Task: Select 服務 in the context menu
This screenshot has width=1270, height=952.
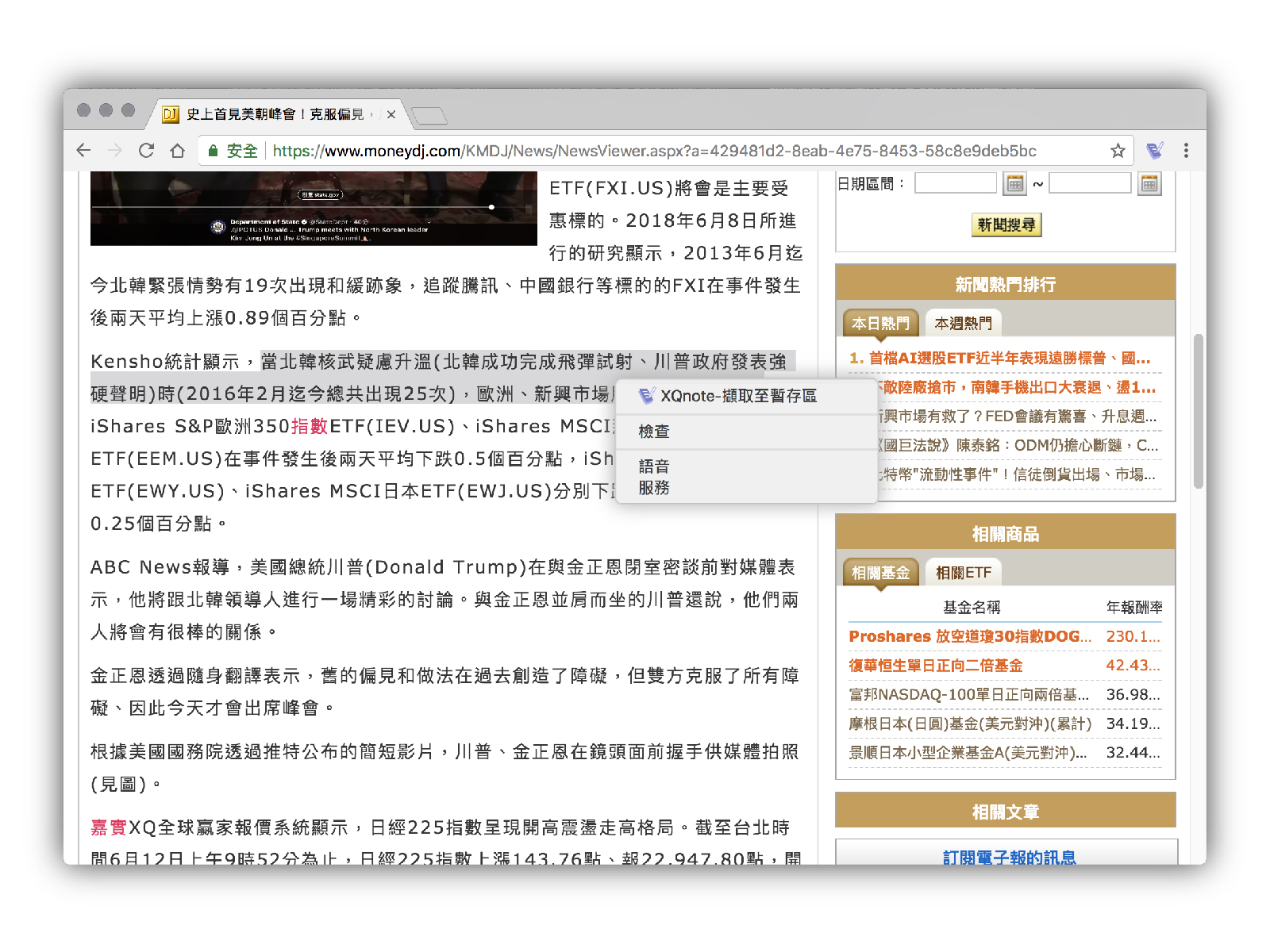Action: [746, 488]
